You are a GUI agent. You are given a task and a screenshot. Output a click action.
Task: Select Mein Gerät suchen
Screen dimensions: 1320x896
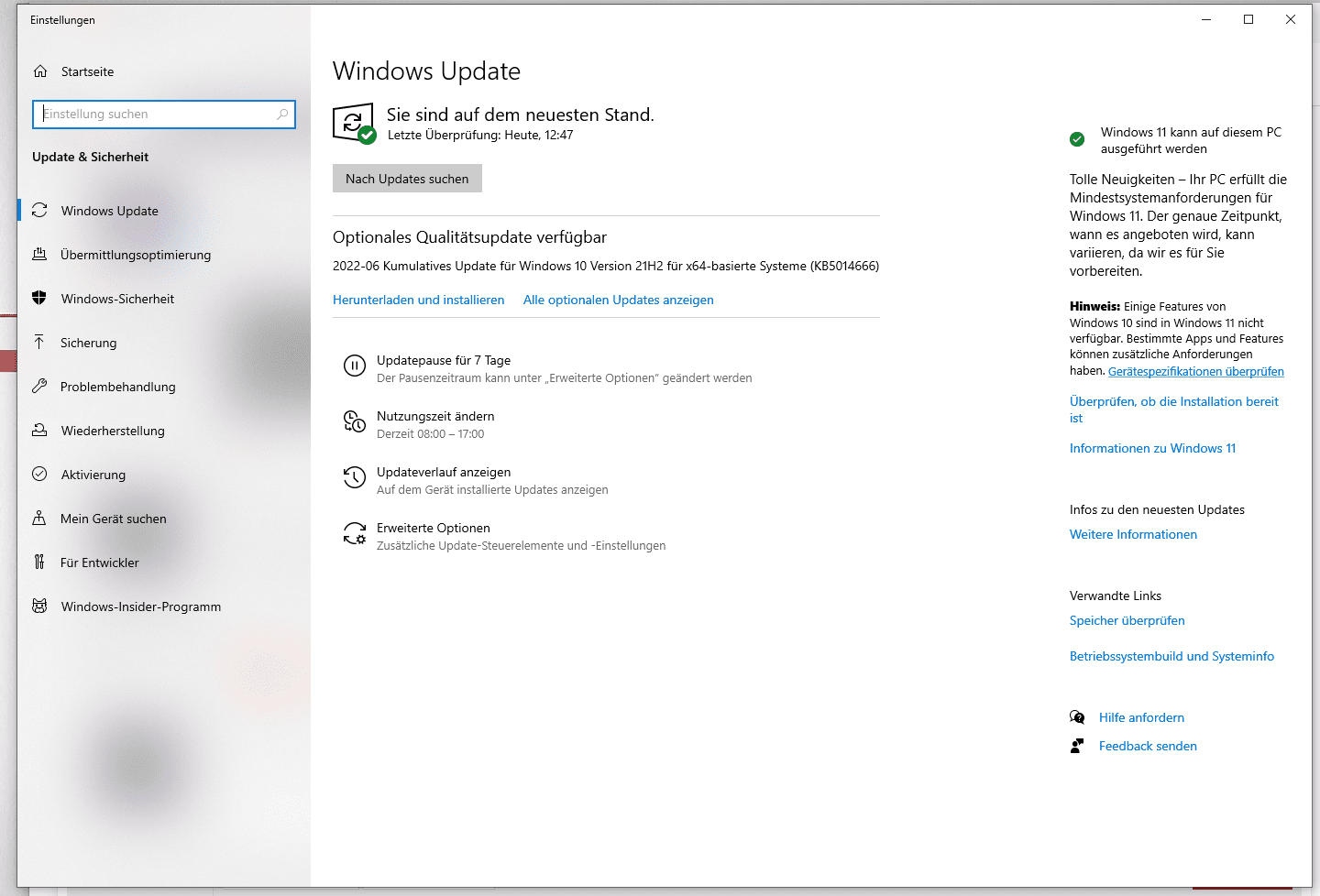pyautogui.click(x=164, y=519)
